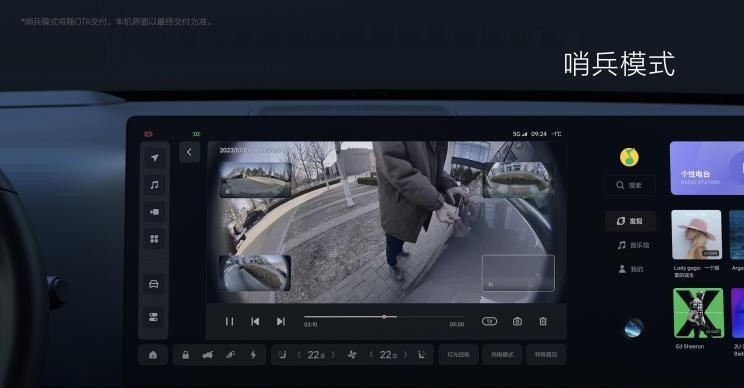Pause the sentry mode video playback

pyautogui.click(x=229, y=322)
